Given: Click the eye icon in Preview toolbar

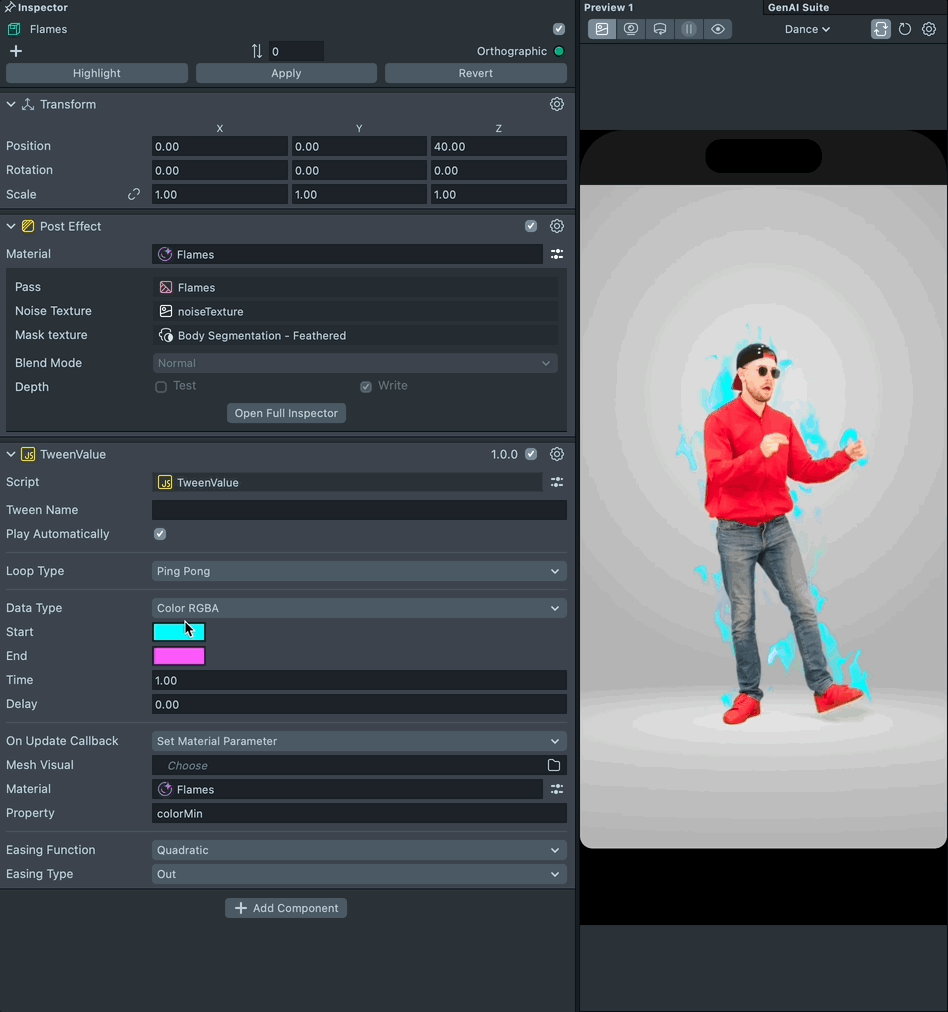Looking at the screenshot, I should pyautogui.click(x=718, y=29).
